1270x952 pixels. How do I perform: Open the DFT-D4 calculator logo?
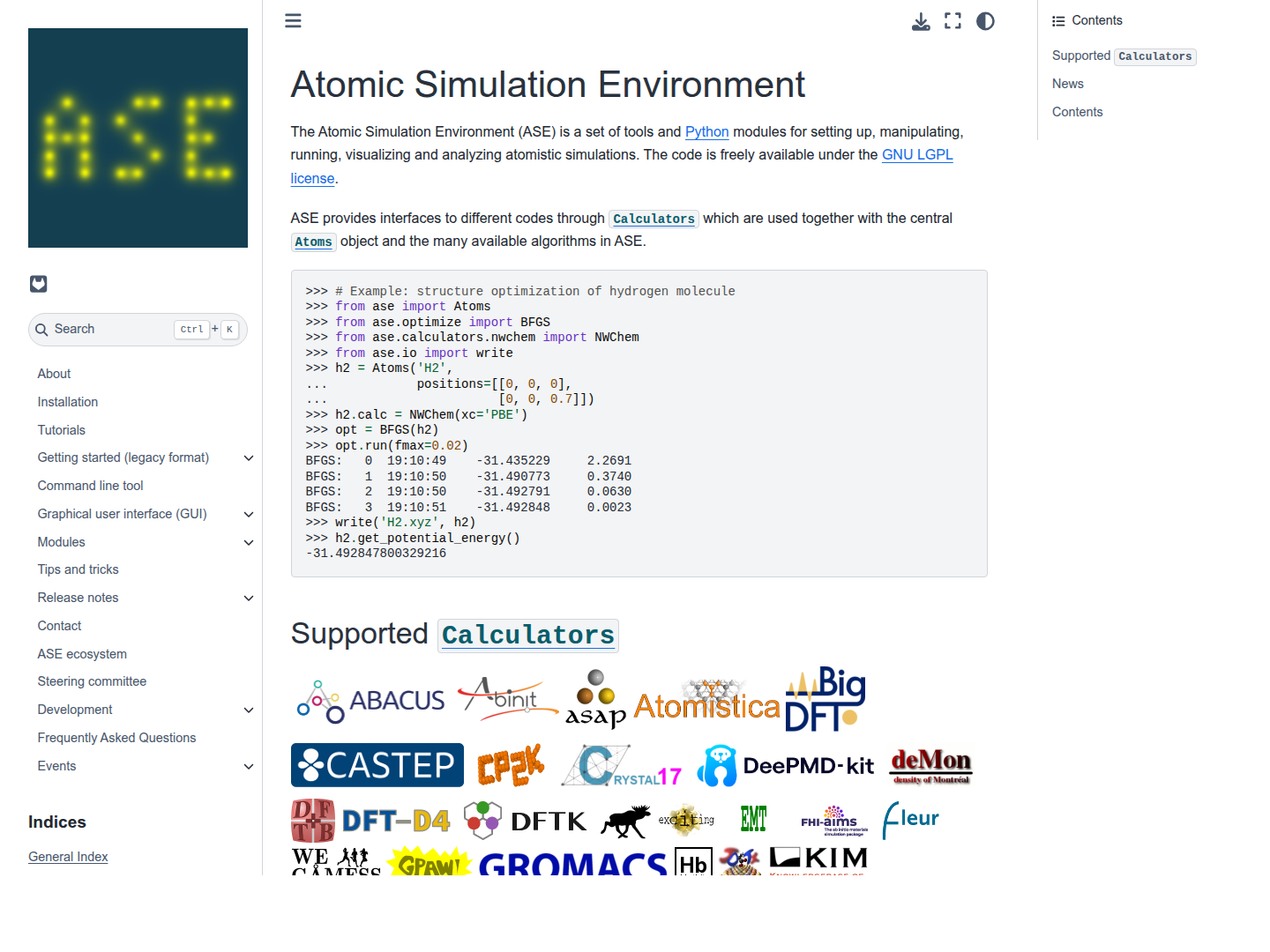[396, 821]
